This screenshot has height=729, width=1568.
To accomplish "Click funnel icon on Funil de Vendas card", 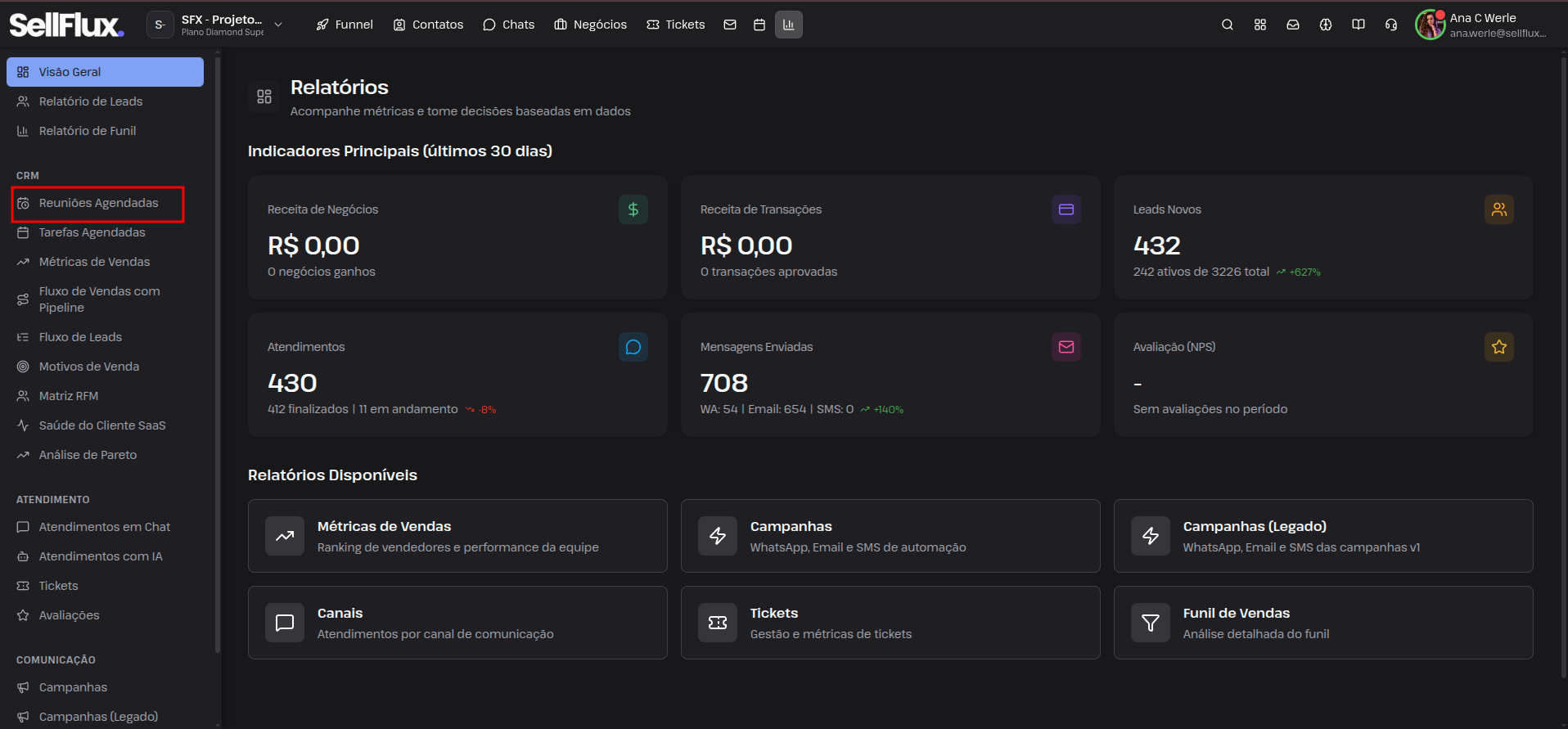I will pyautogui.click(x=1151, y=623).
